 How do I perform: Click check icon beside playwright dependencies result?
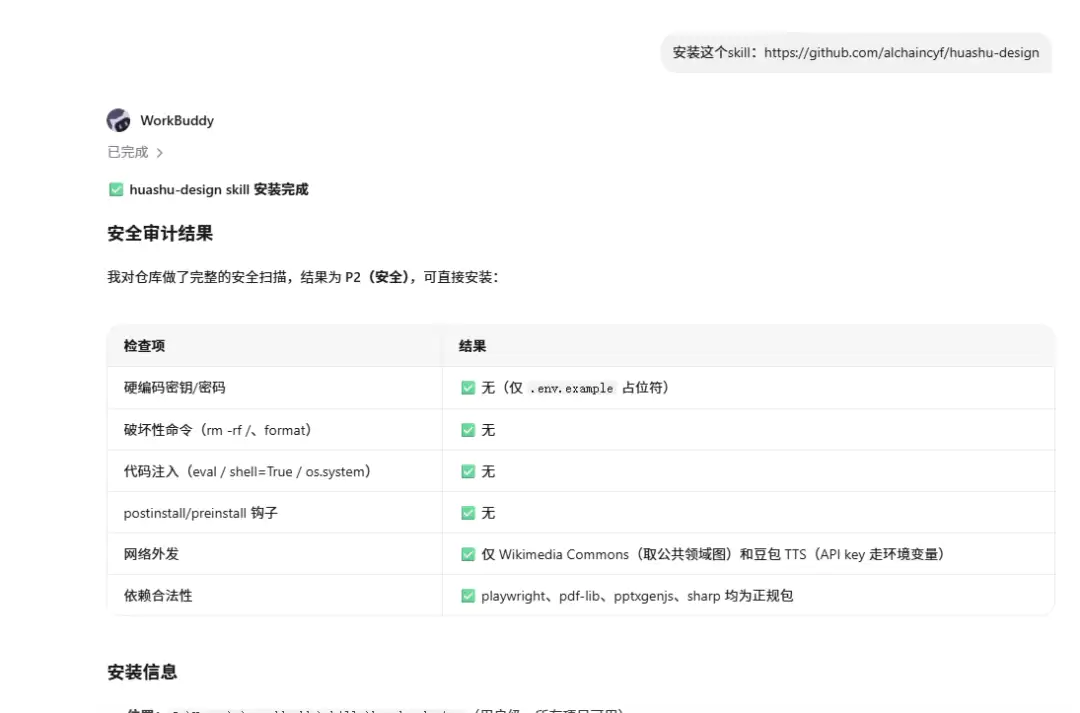point(468,595)
